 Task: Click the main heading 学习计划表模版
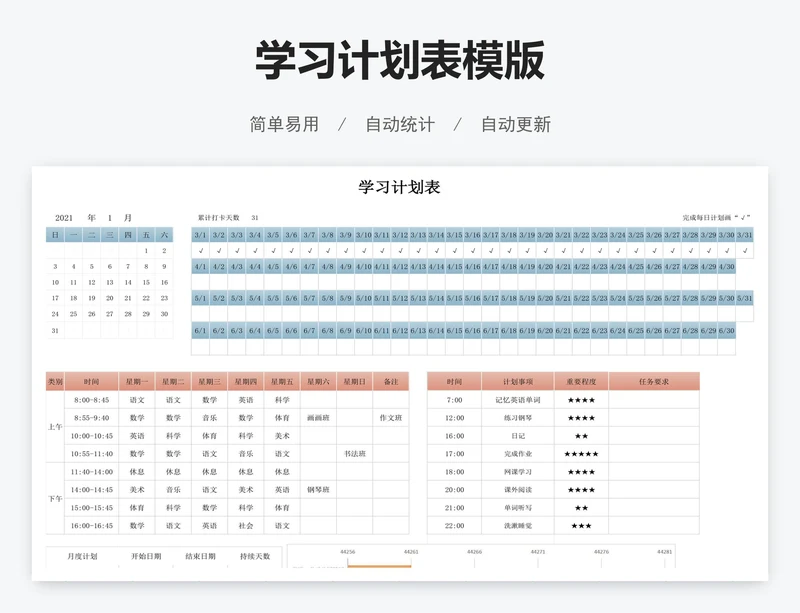pos(400,61)
